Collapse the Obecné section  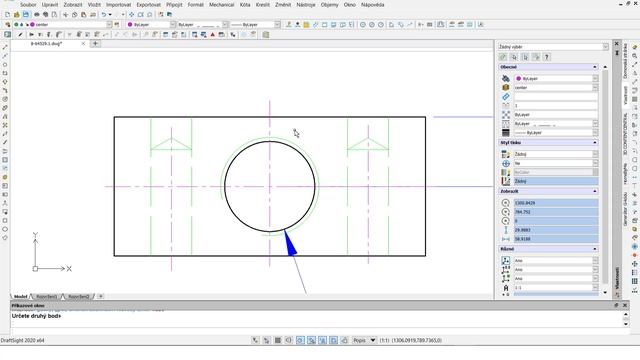(x=595, y=67)
